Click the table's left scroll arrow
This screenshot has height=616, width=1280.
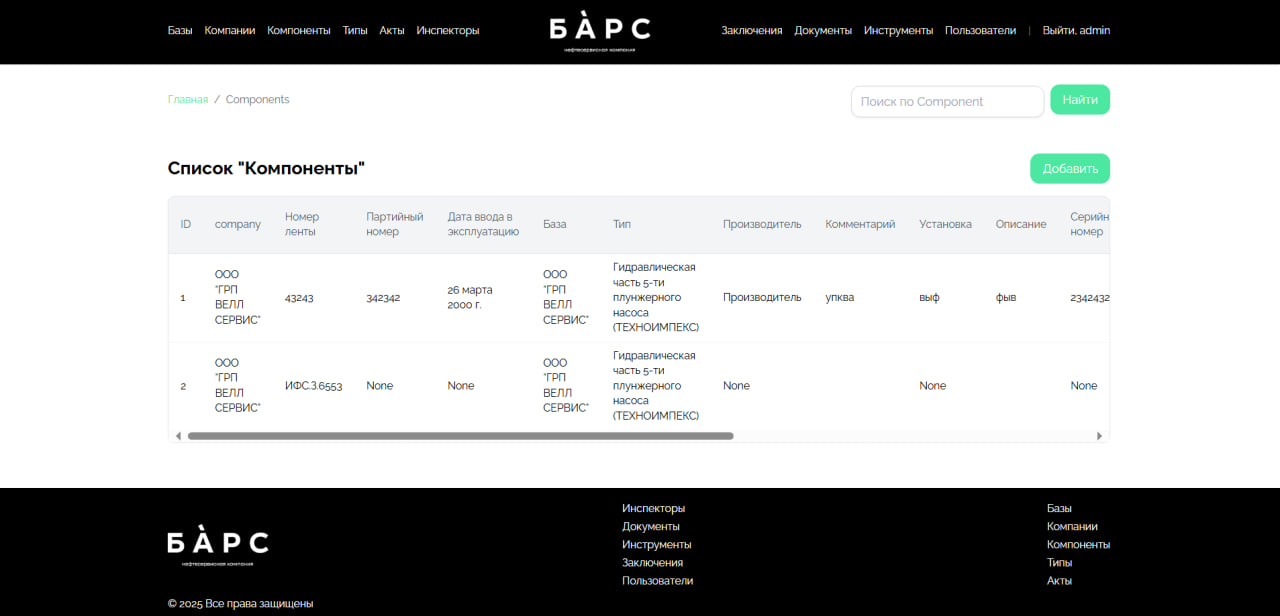tap(179, 436)
